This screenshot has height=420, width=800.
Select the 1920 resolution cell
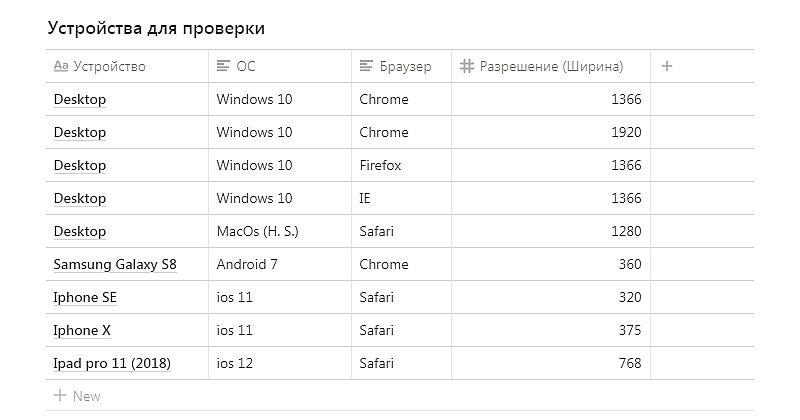pyautogui.click(x=551, y=132)
